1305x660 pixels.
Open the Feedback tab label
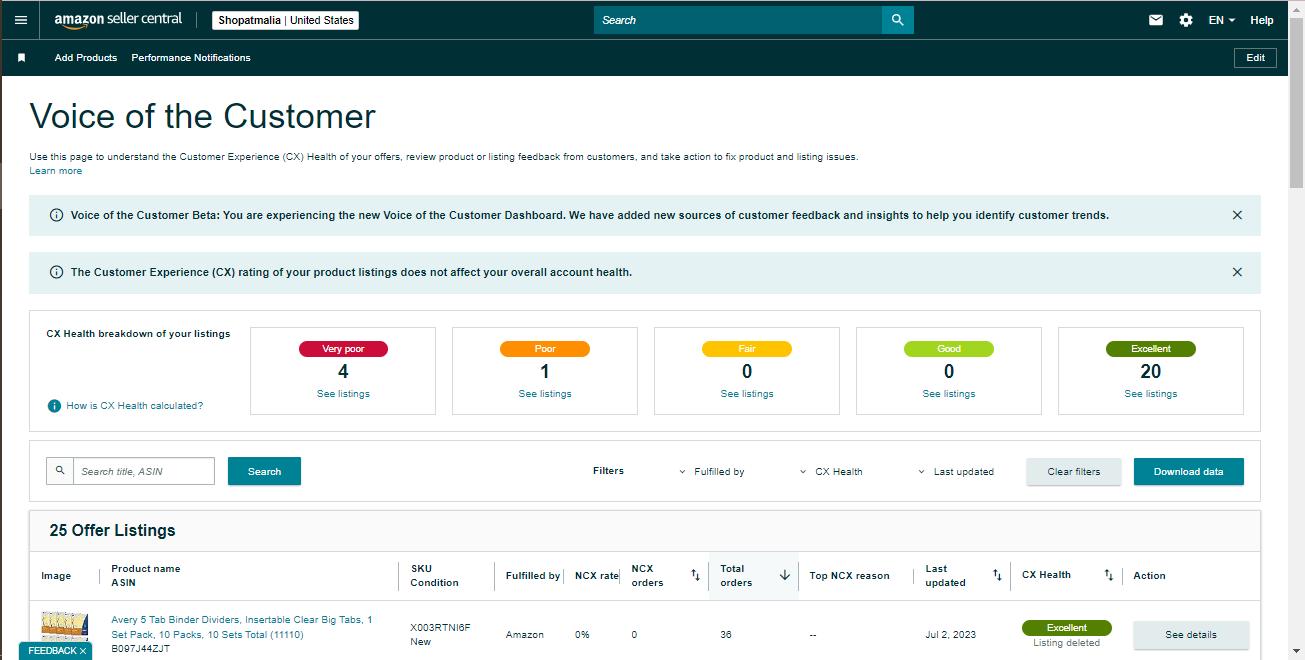pos(52,651)
